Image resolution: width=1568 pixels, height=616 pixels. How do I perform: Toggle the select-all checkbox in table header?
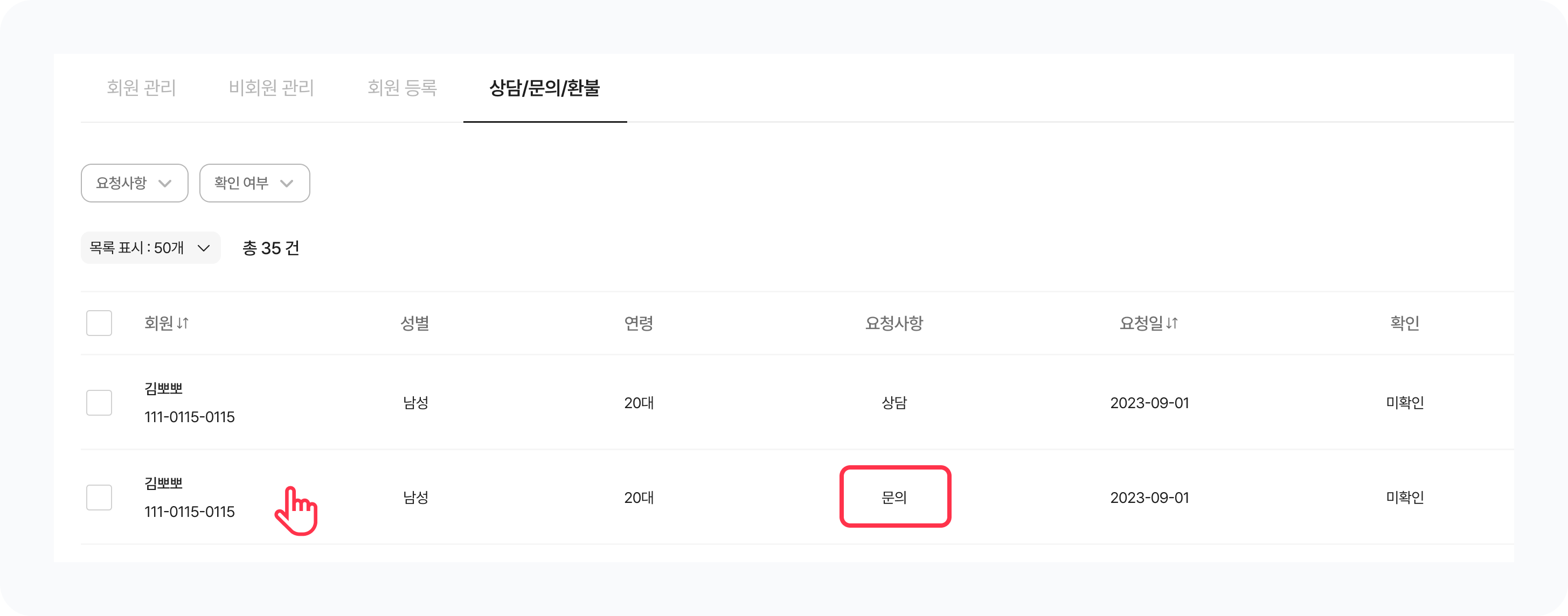point(99,323)
